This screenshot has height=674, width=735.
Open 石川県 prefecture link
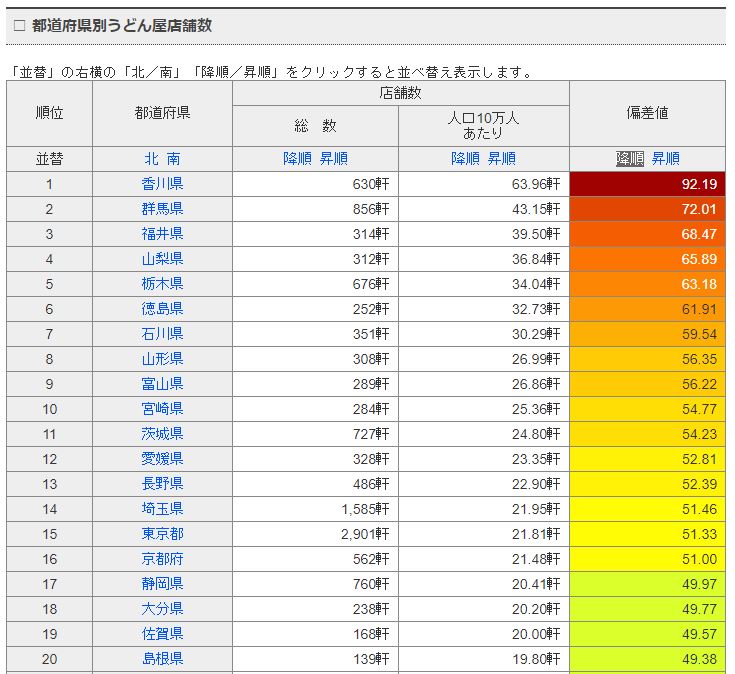pos(162,334)
